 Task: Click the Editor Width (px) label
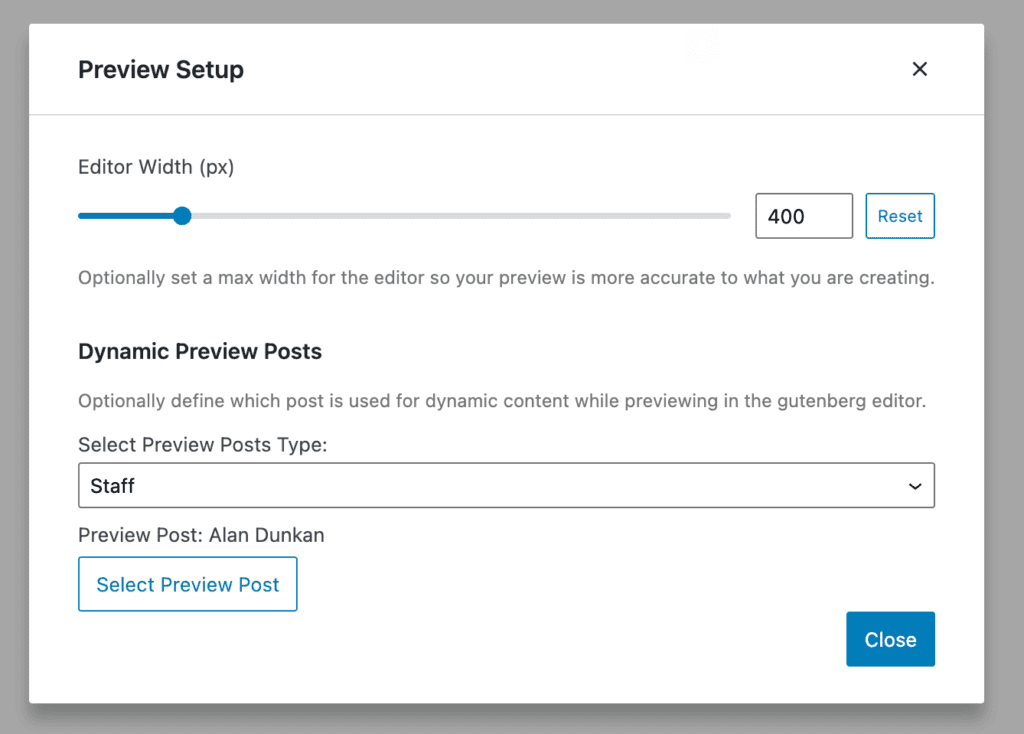pyautogui.click(x=156, y=167)
